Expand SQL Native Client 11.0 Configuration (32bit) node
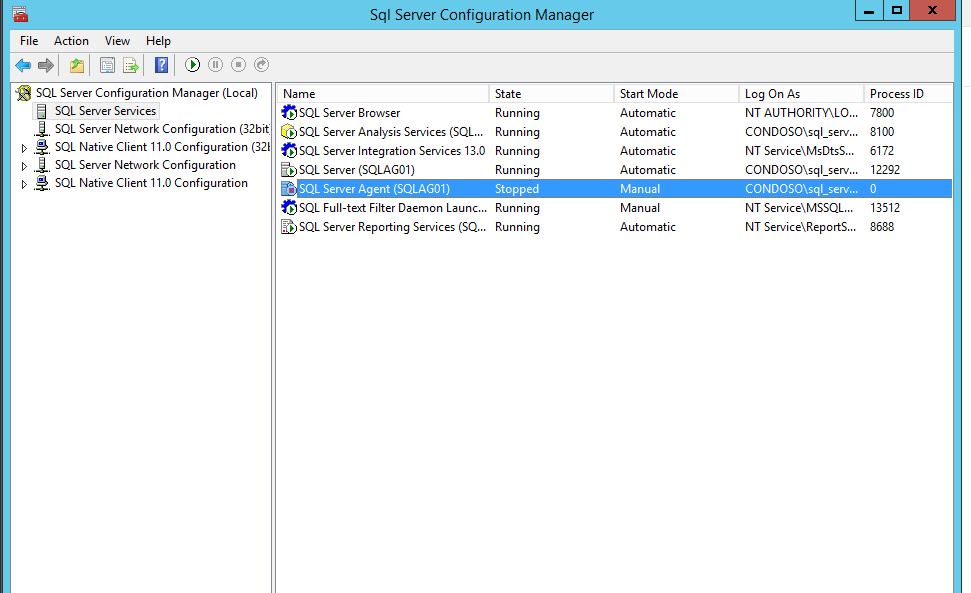 (24, 148)
